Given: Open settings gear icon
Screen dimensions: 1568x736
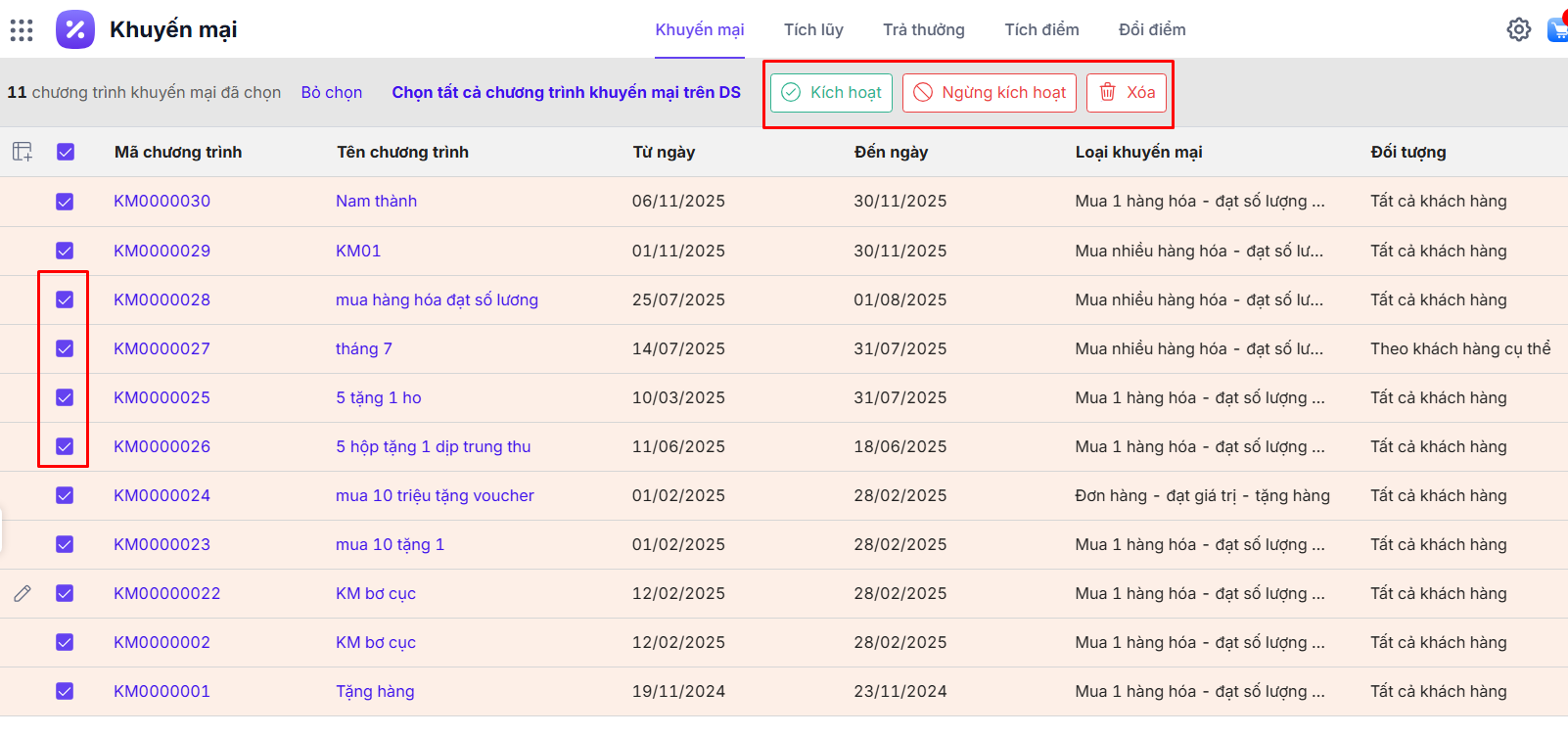Looking at the screenshot, I should point(1518,29).
